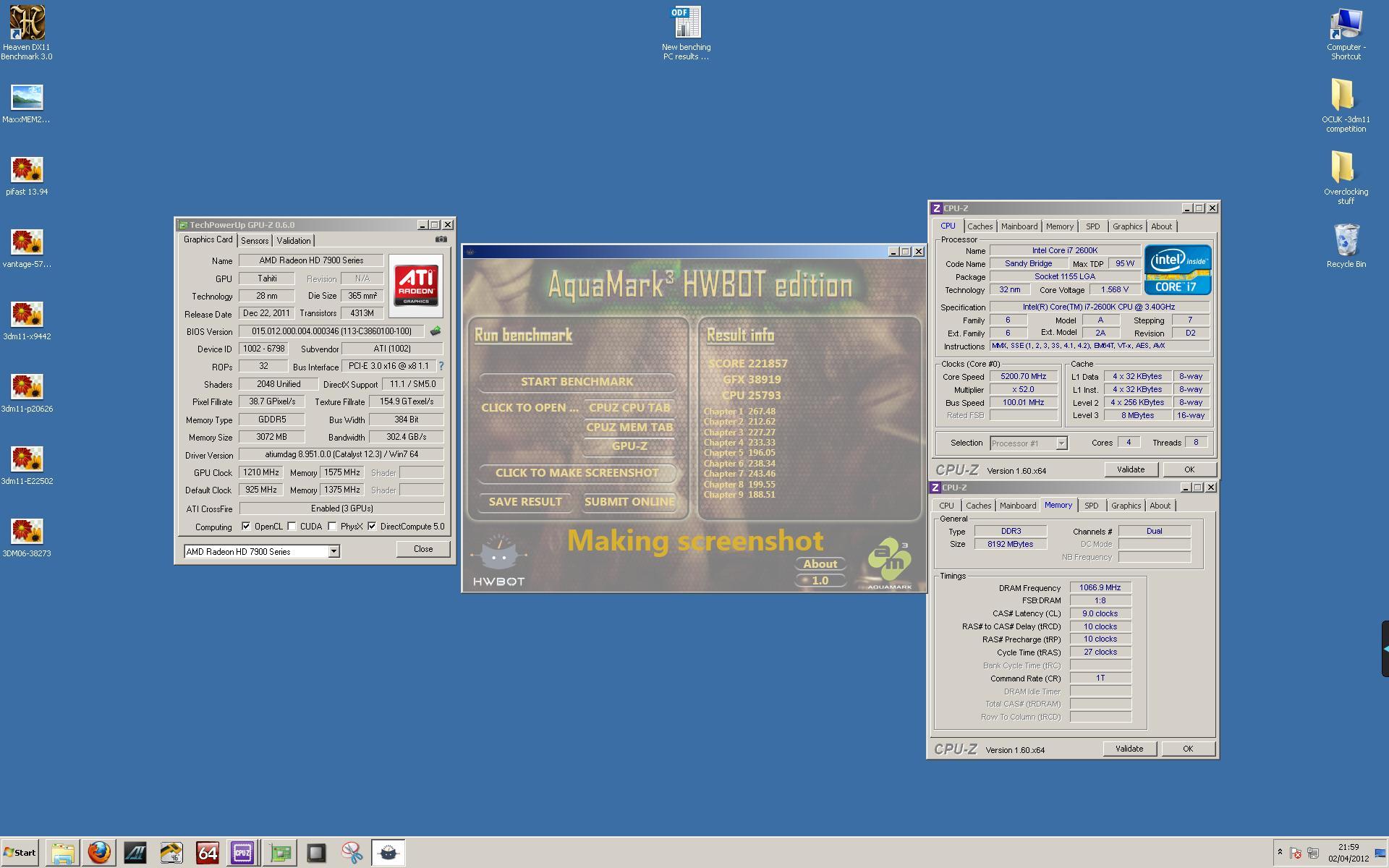Toggle the DirectCompute 5.0 checkbox
Viewport: 1389px width, 868px height.
[372, 526]
